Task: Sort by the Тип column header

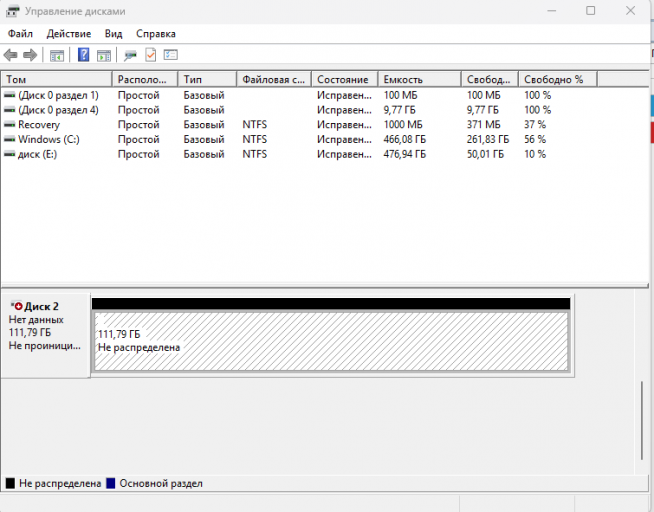Action: [x=207, y=79]
